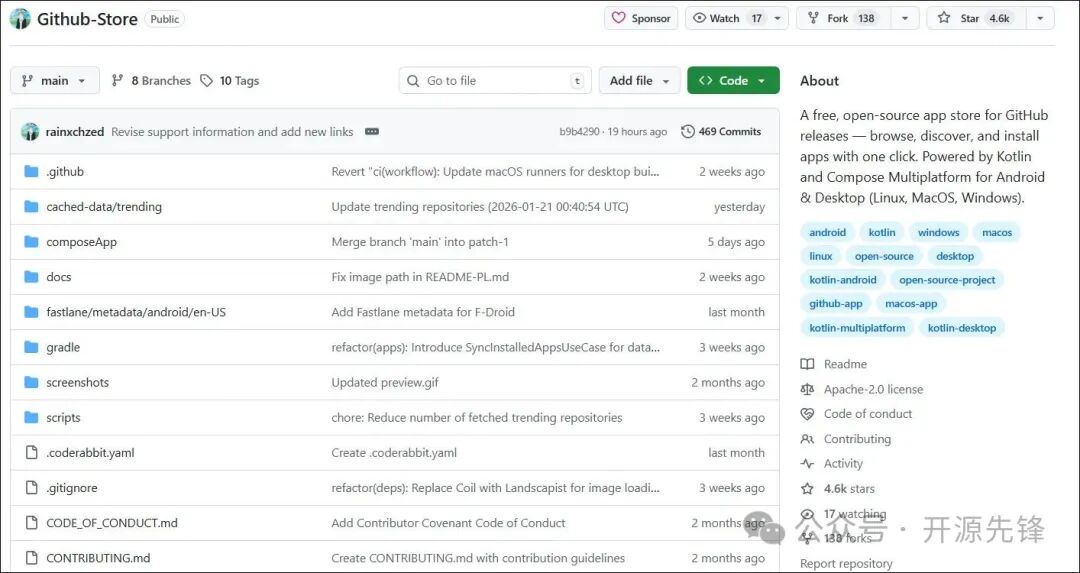Open the .gitignore file
The image size is (1080, 573).
[x=72, y=488]
